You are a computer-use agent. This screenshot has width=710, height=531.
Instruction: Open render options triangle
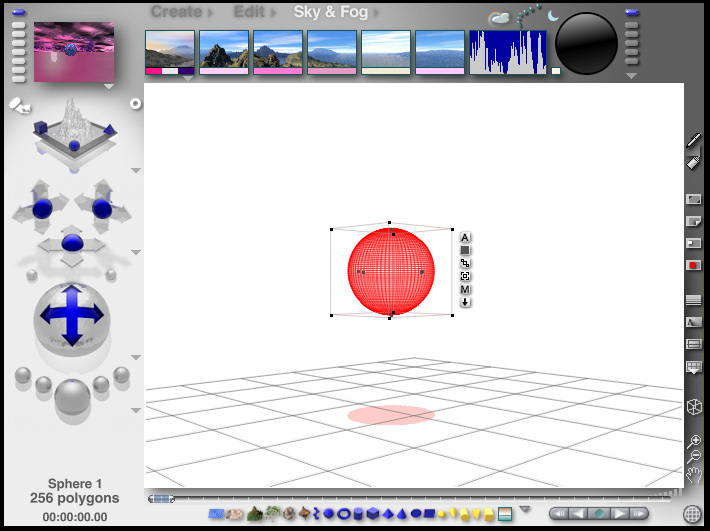(136, 411)
